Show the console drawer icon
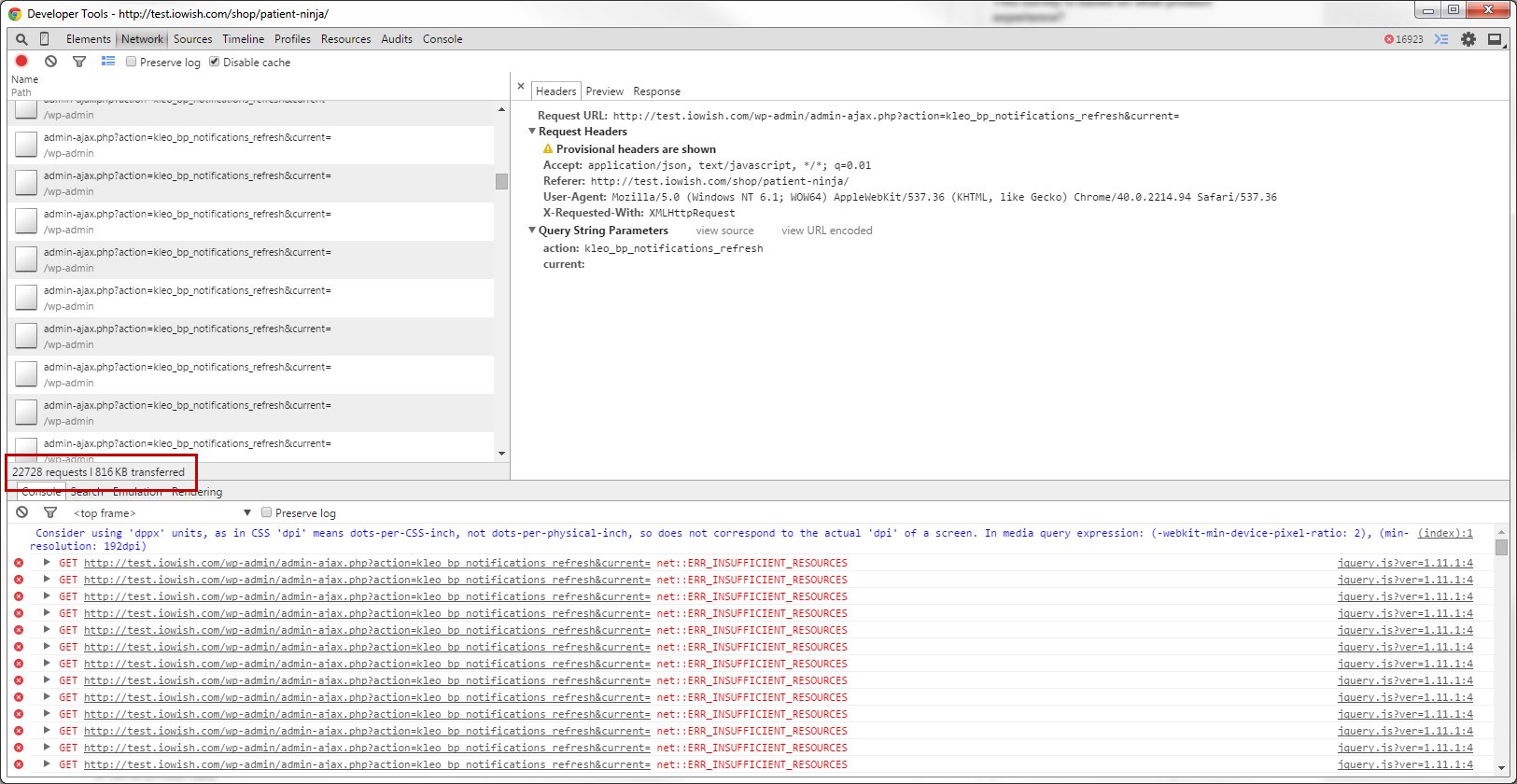The height and width of the screenshot is (784, 1517). click(1441, 39)
